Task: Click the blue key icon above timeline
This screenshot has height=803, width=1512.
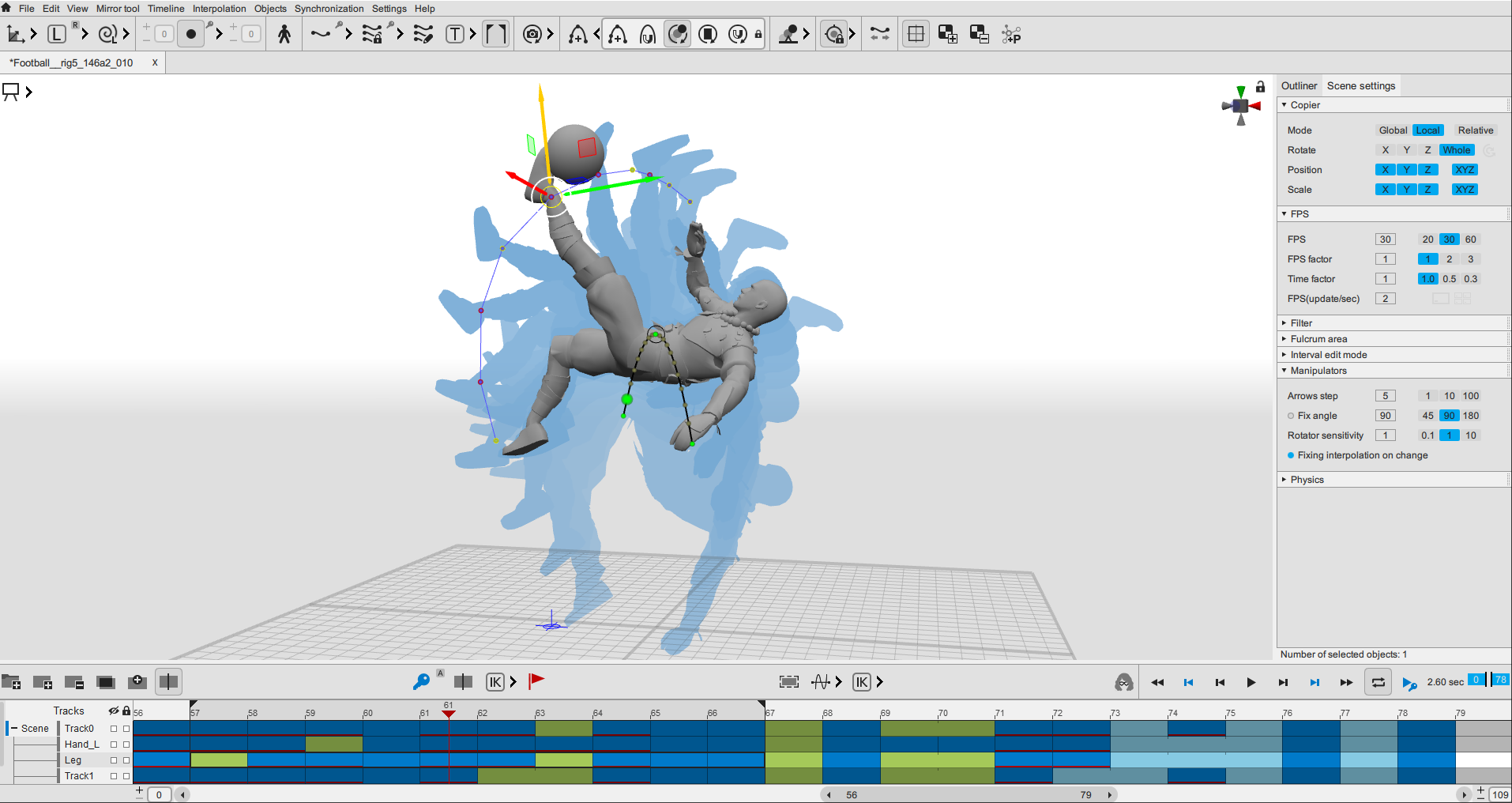Action: [421, 681]
